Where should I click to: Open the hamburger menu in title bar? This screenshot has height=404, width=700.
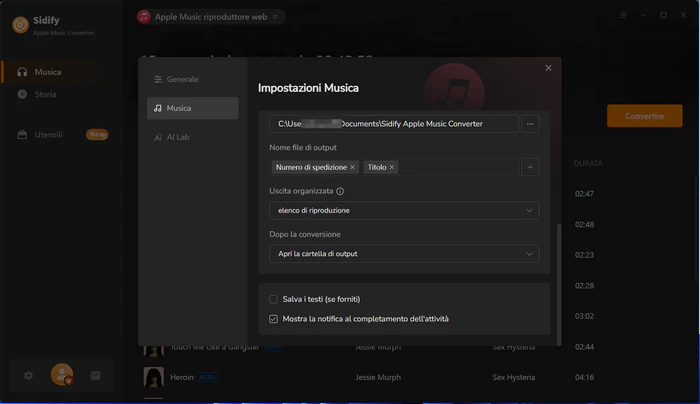coord(623,16)
